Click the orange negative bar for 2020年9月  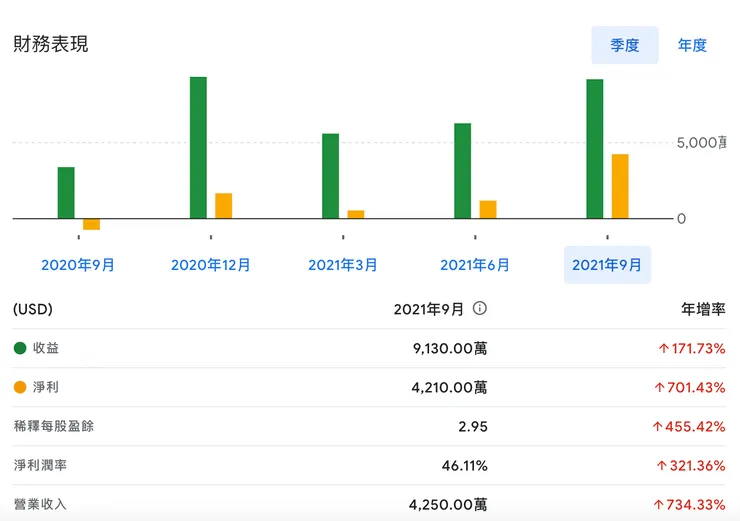pos(92,224)
